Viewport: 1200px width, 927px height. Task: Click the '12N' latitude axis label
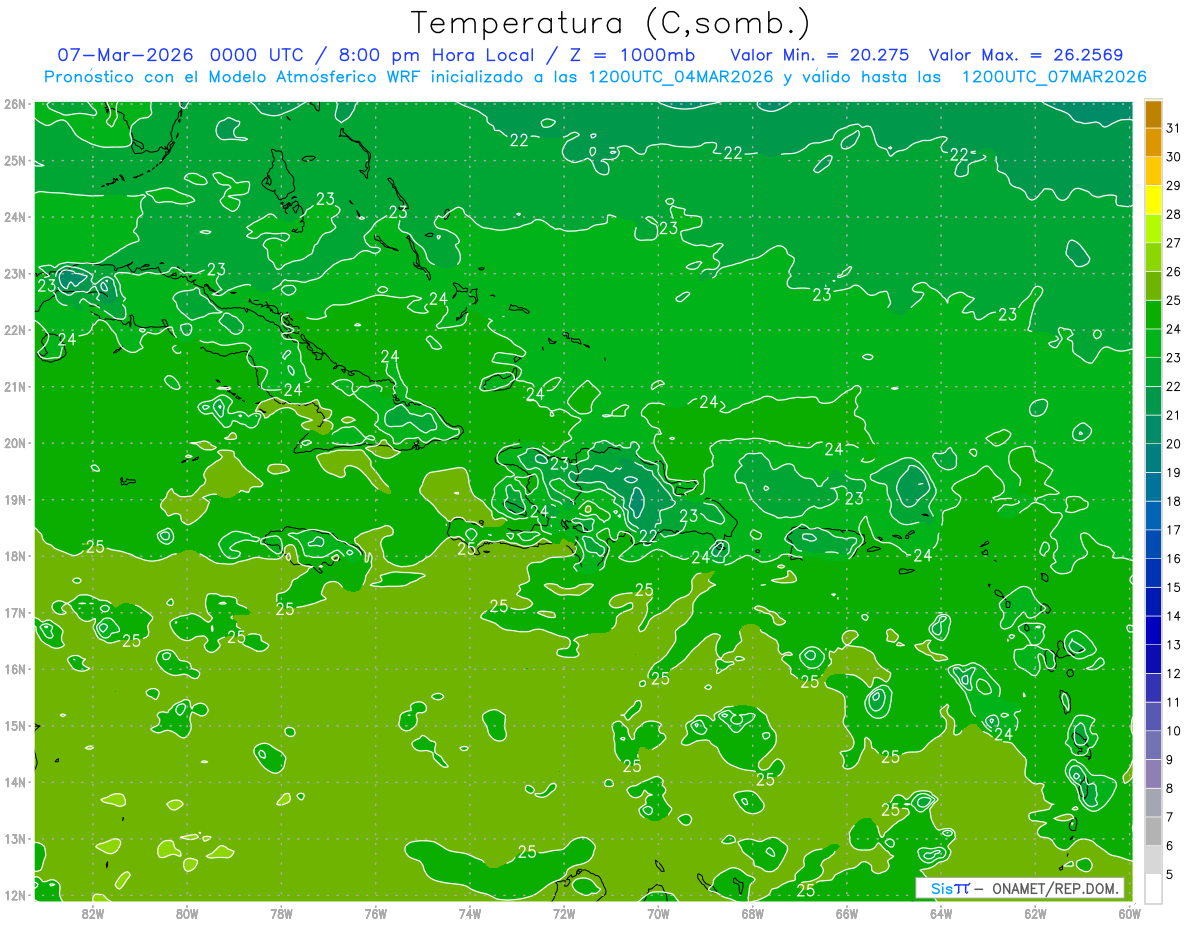[14, 895]
